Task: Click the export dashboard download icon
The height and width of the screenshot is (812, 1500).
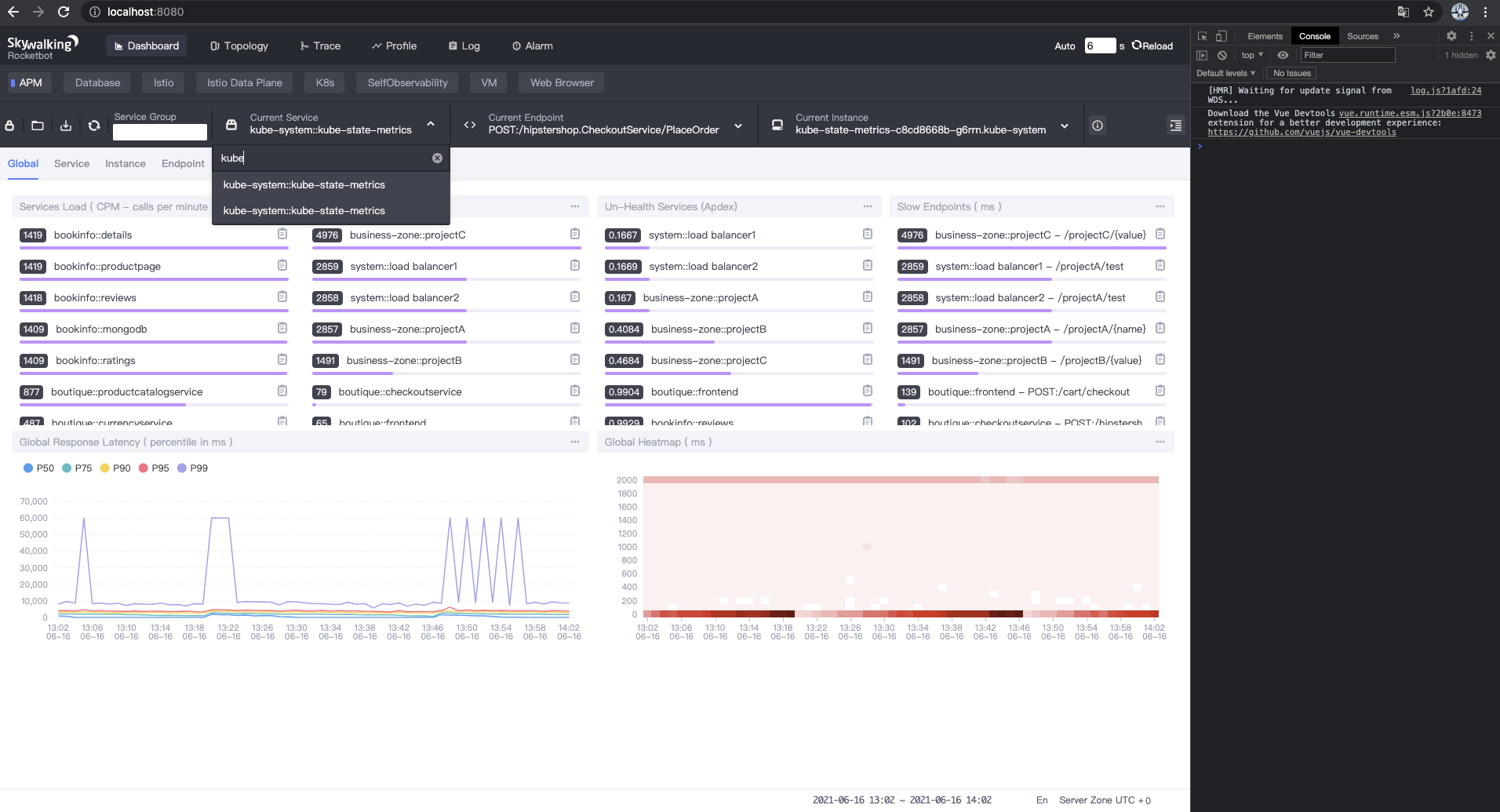Action: click(66, 126)
